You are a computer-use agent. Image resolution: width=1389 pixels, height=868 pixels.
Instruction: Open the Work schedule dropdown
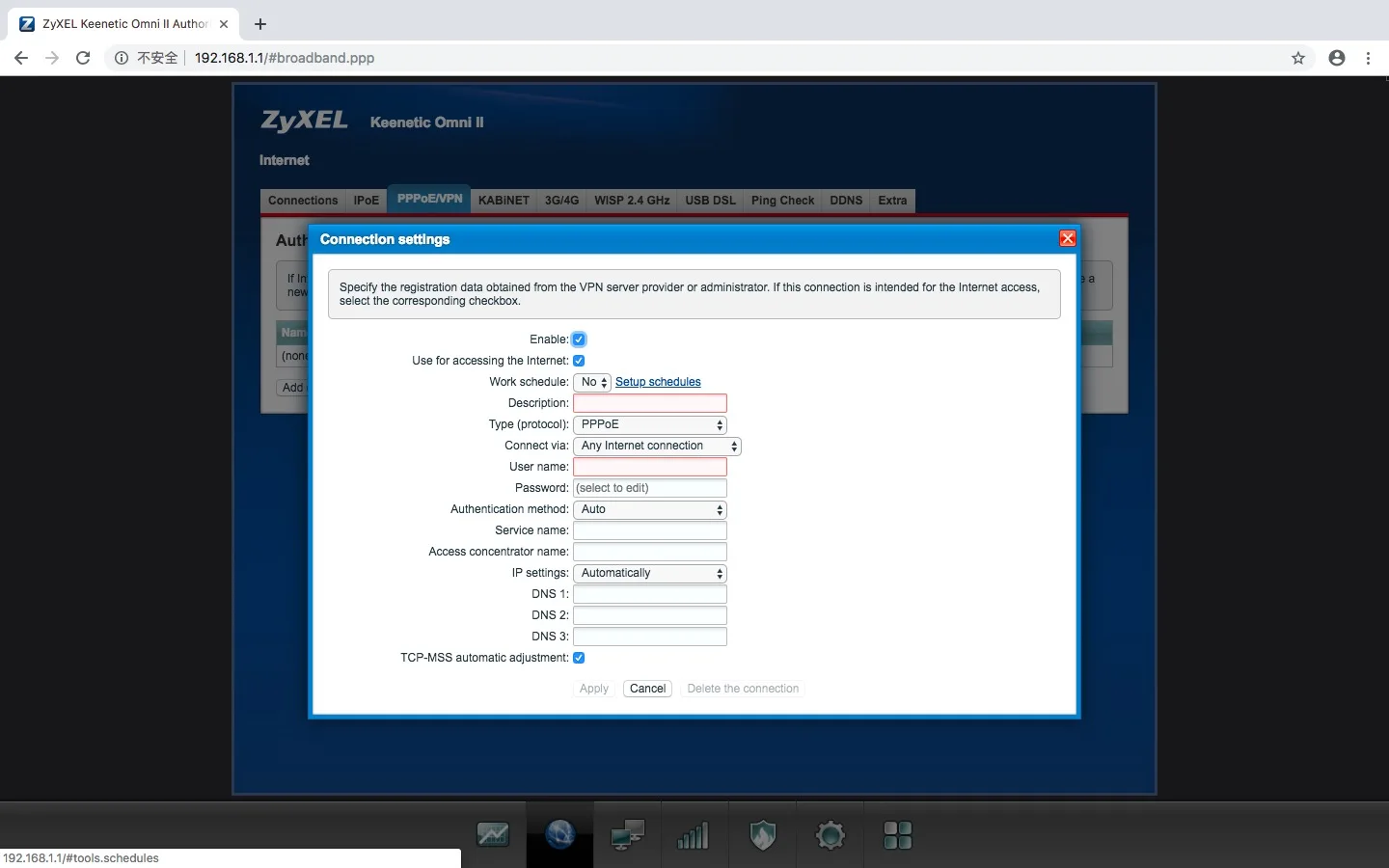592,382
